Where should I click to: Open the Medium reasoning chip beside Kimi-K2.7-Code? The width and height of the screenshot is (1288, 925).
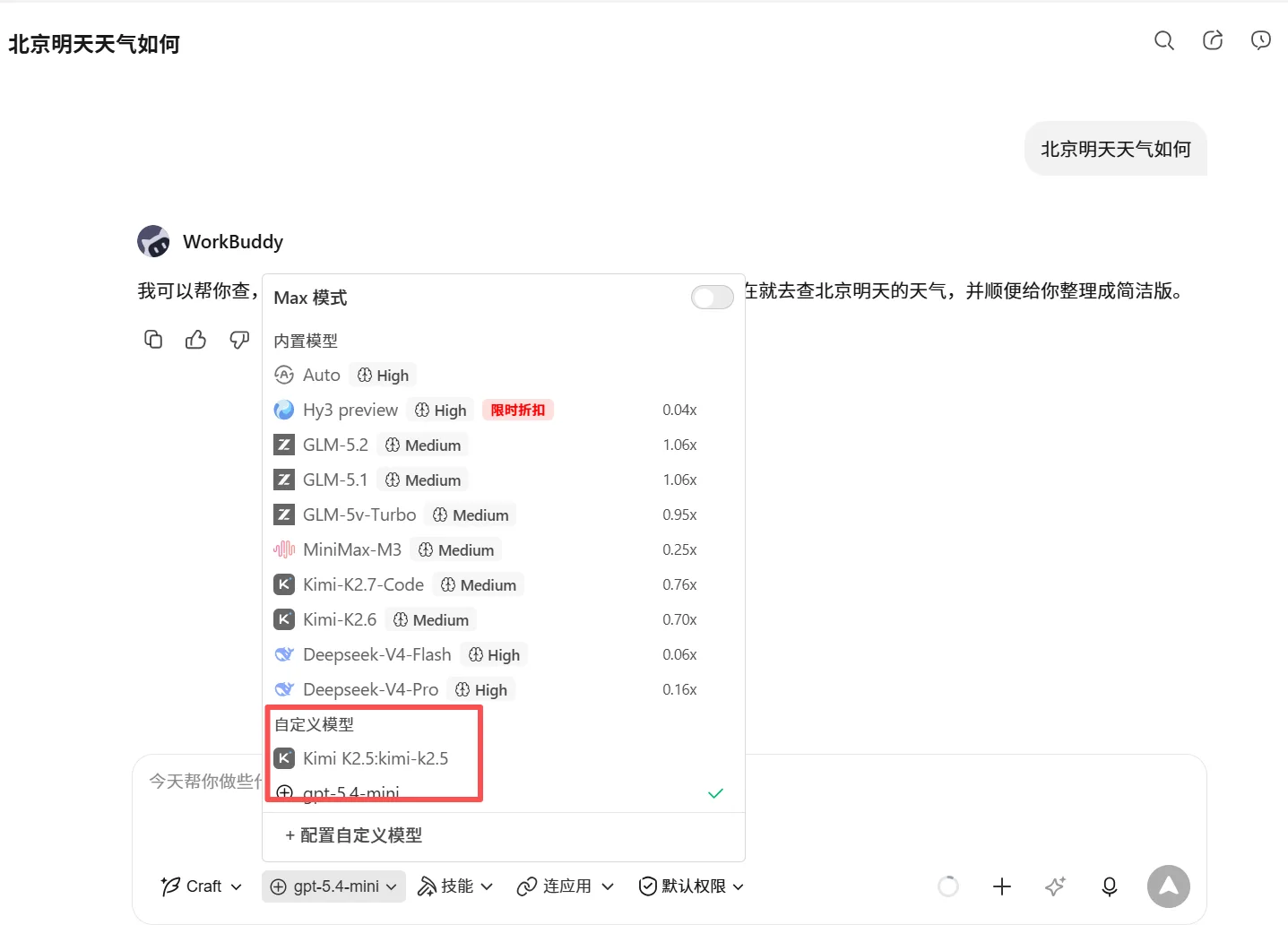[x=479, y=584]
